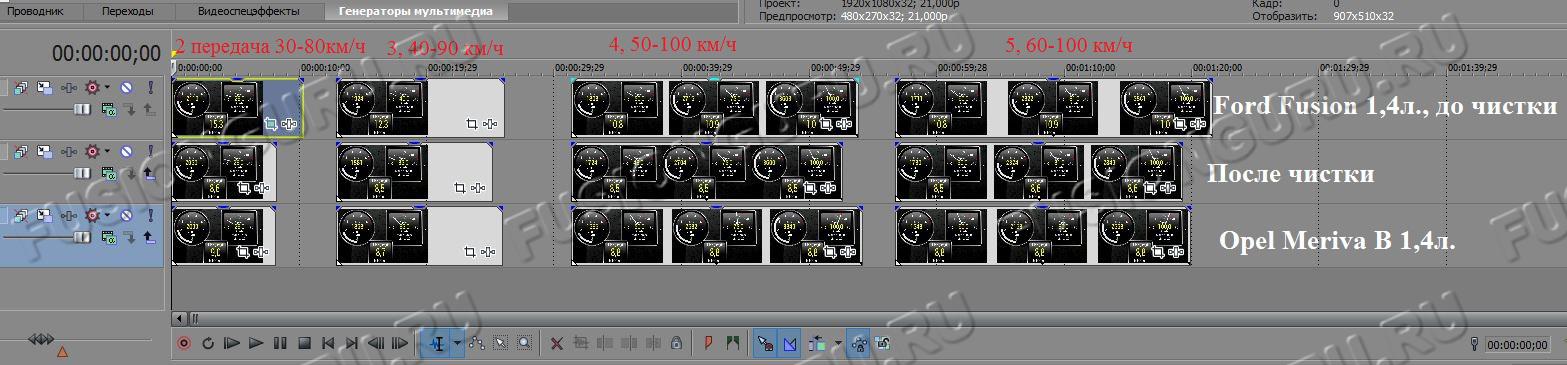Insert a marker with the red flag icon
Image resolution: width=1567 pixels, height=365 pixels.
point(709,343)
